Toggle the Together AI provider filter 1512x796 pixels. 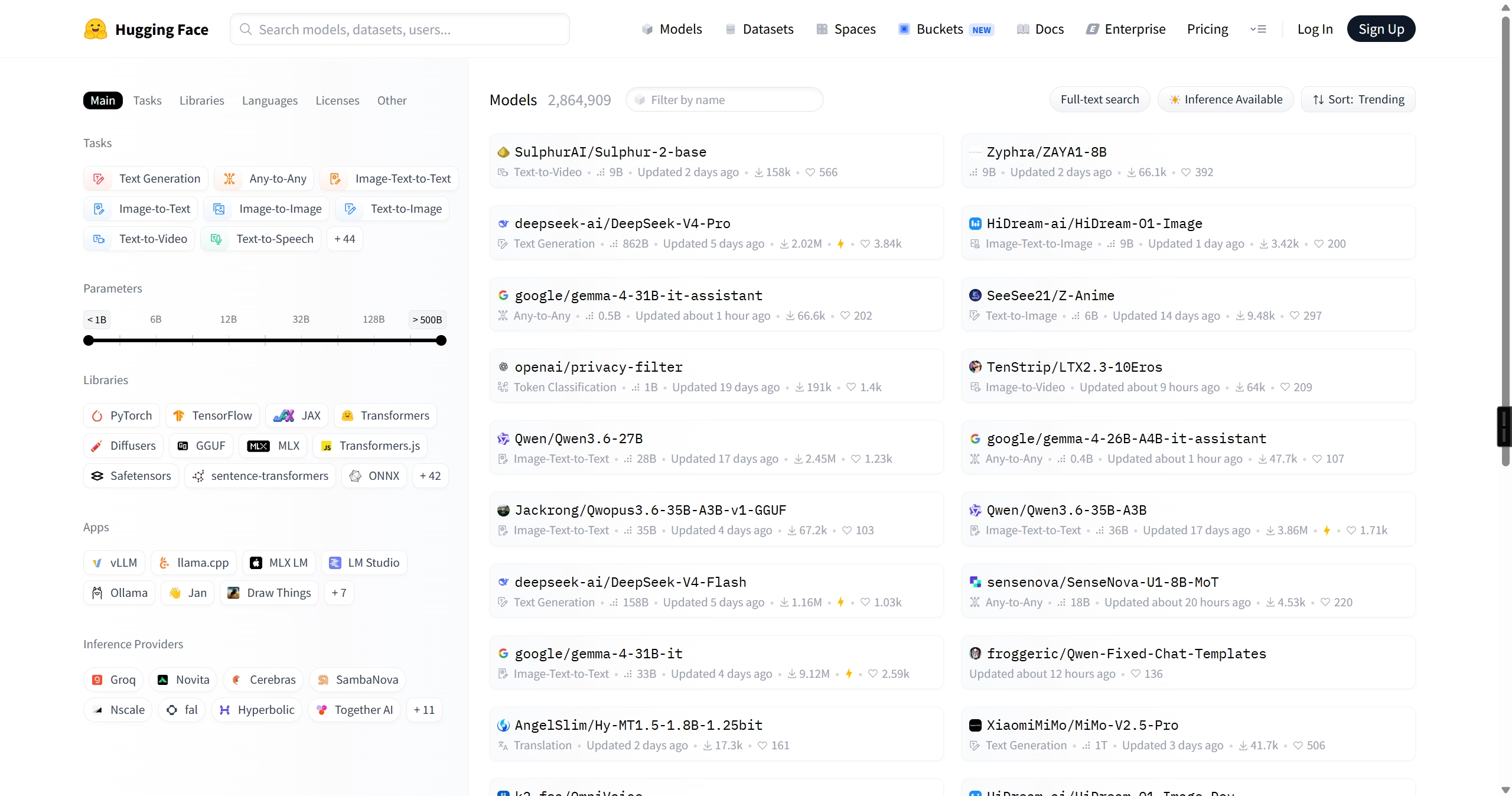[354, 710]
